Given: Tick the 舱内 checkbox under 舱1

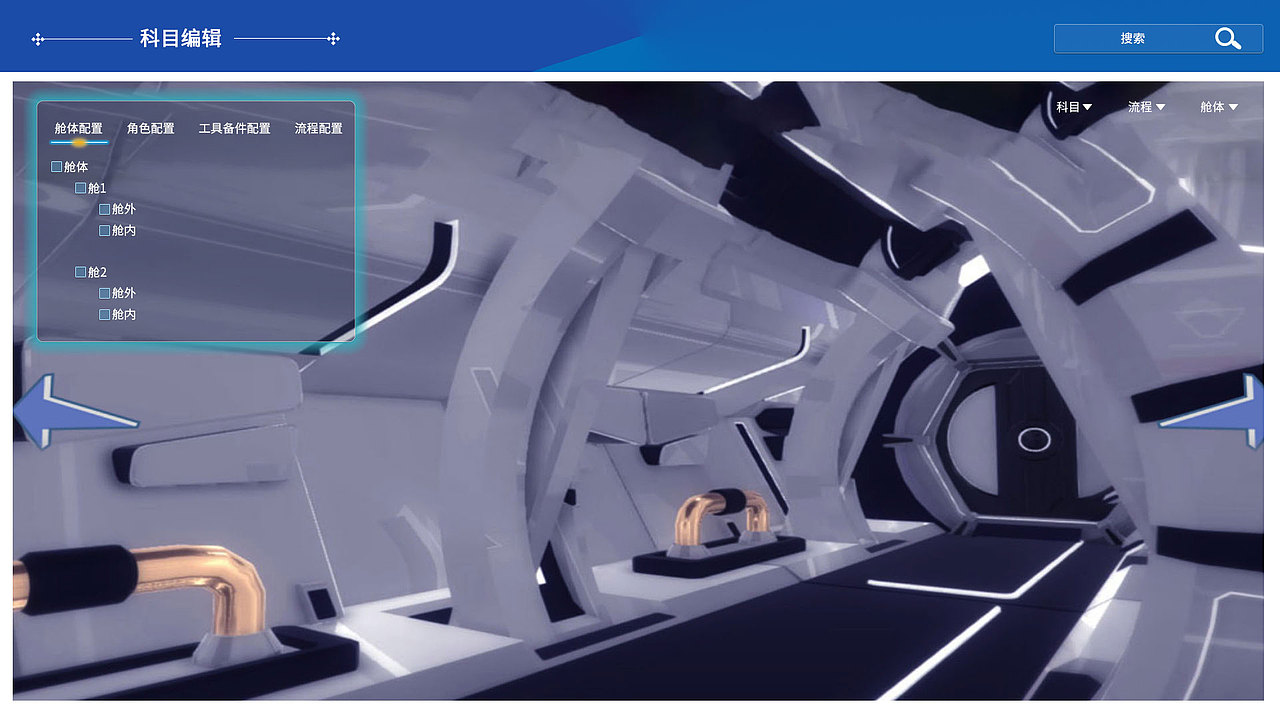Looking at the screenshot, I should coord(105,230).
